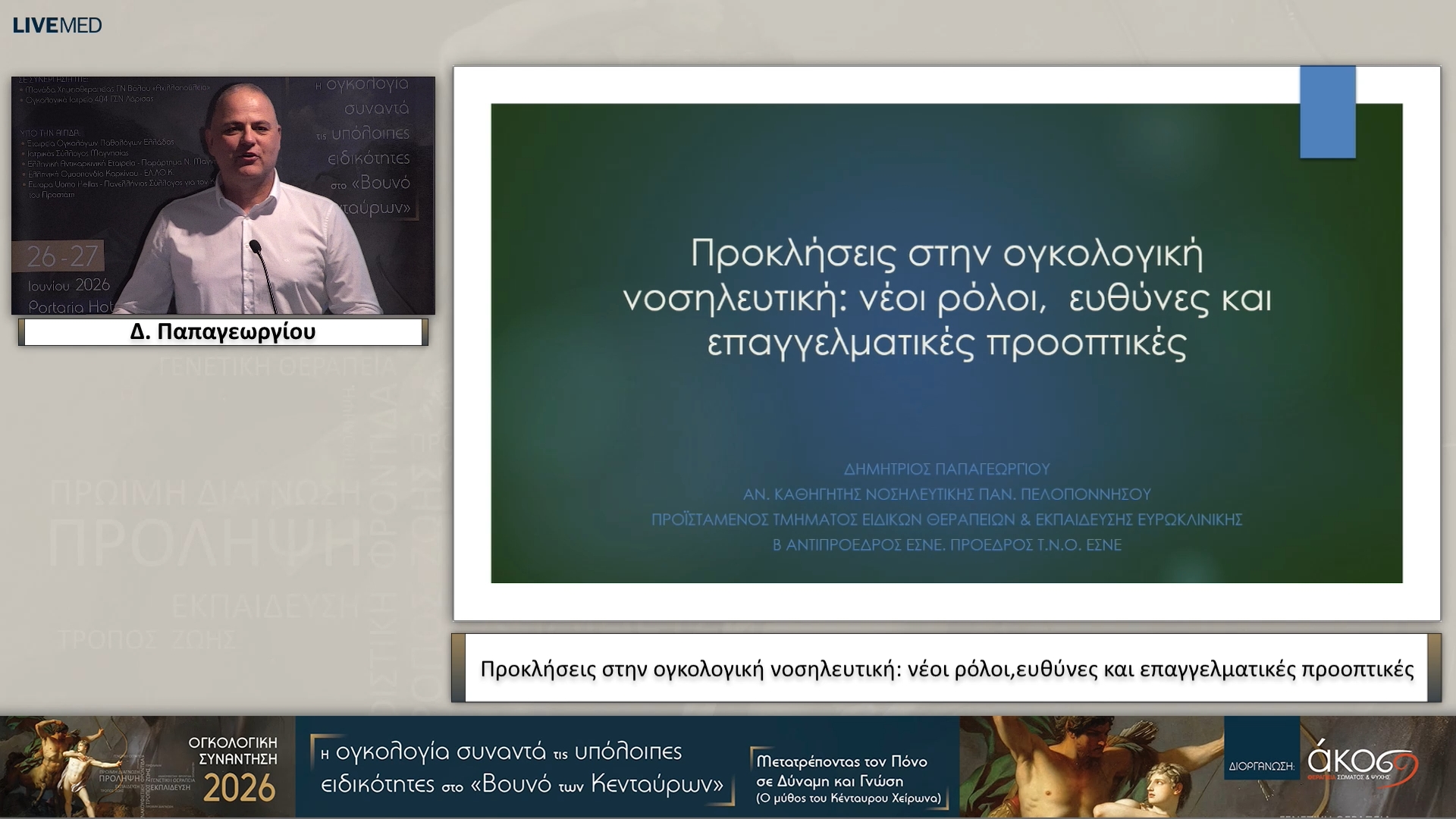Click the main slide presentation area
Viewport: 1456px width, 819px height.
click(946, 343)
